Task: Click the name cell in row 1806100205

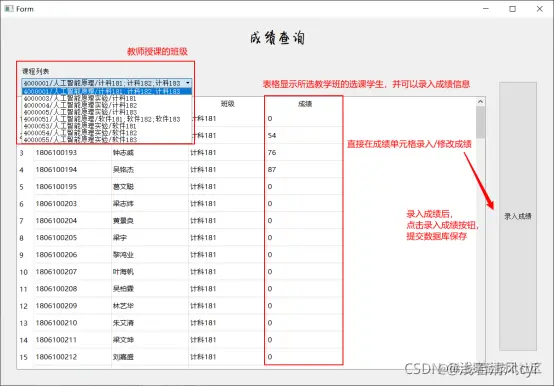Action: click(x=150, y=238)
